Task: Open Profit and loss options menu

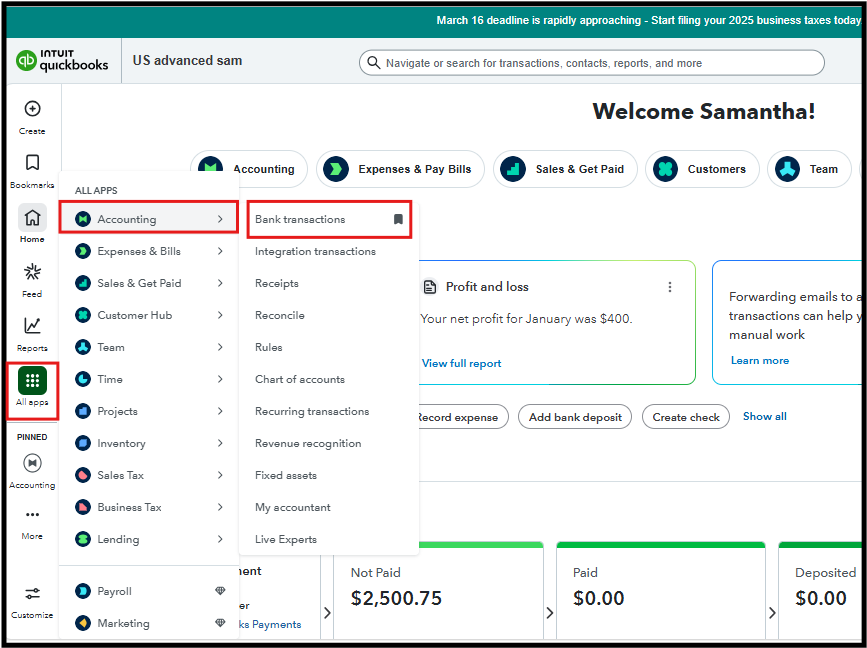Action: pyautogui.click(x=670, y=287)
